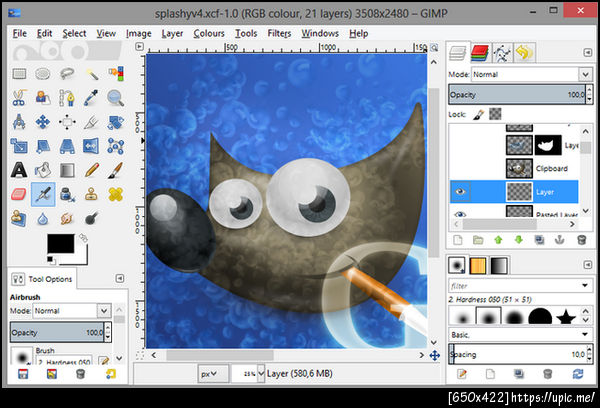Select the Measure compass tool

point(19,122)
